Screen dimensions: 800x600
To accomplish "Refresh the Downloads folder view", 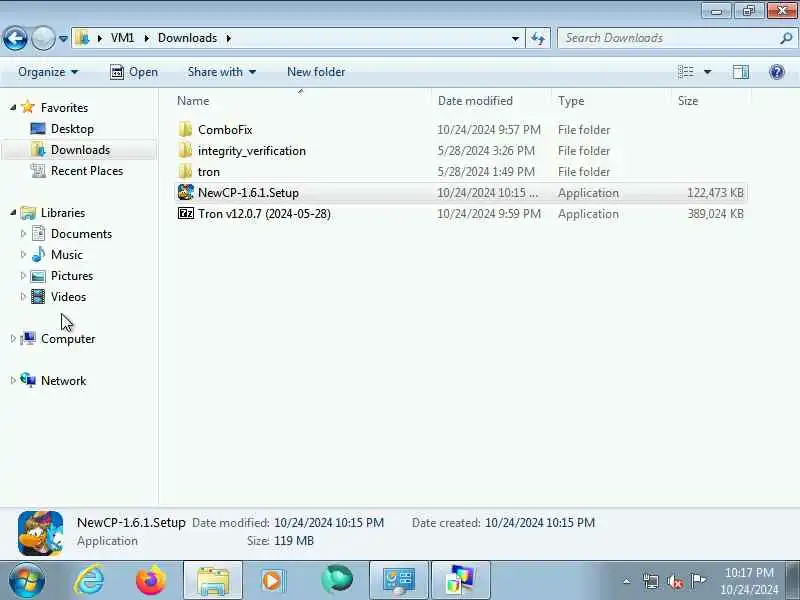I will click(538, 38).
